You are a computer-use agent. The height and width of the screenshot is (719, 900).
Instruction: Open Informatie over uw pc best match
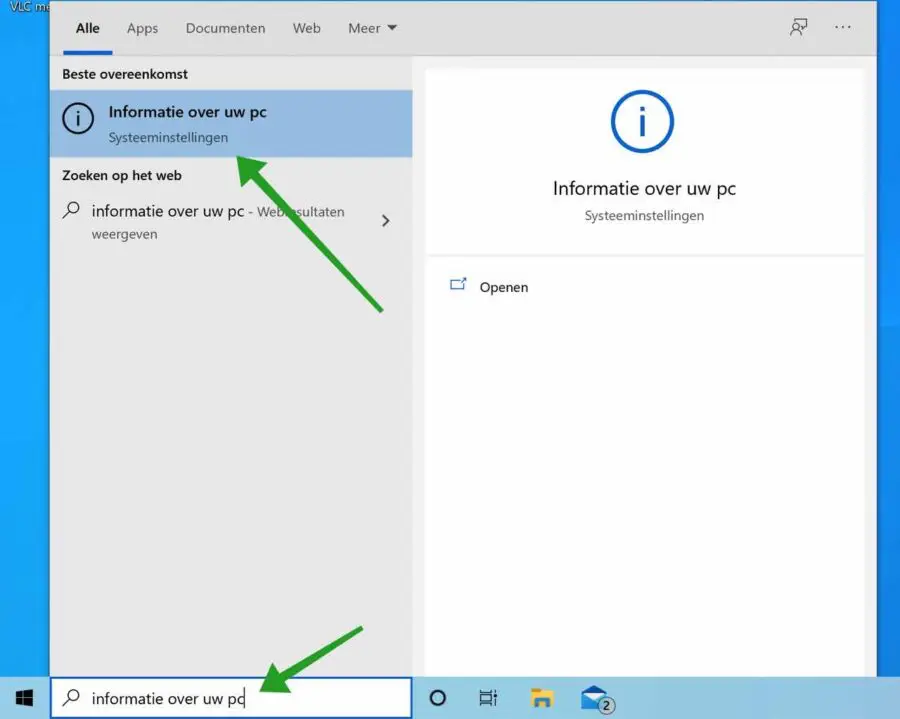[x=231, y=123]
